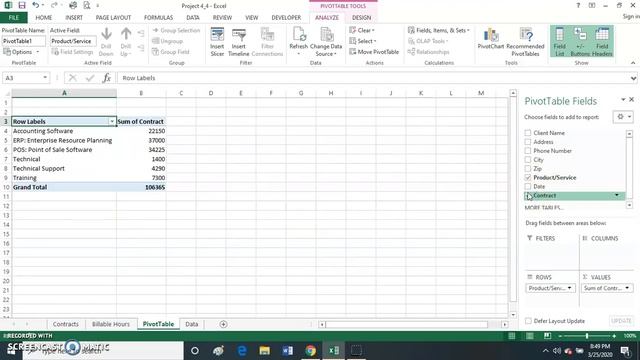
Task: Open Edge browser from the taskbar
Action: tap(242, 351)
